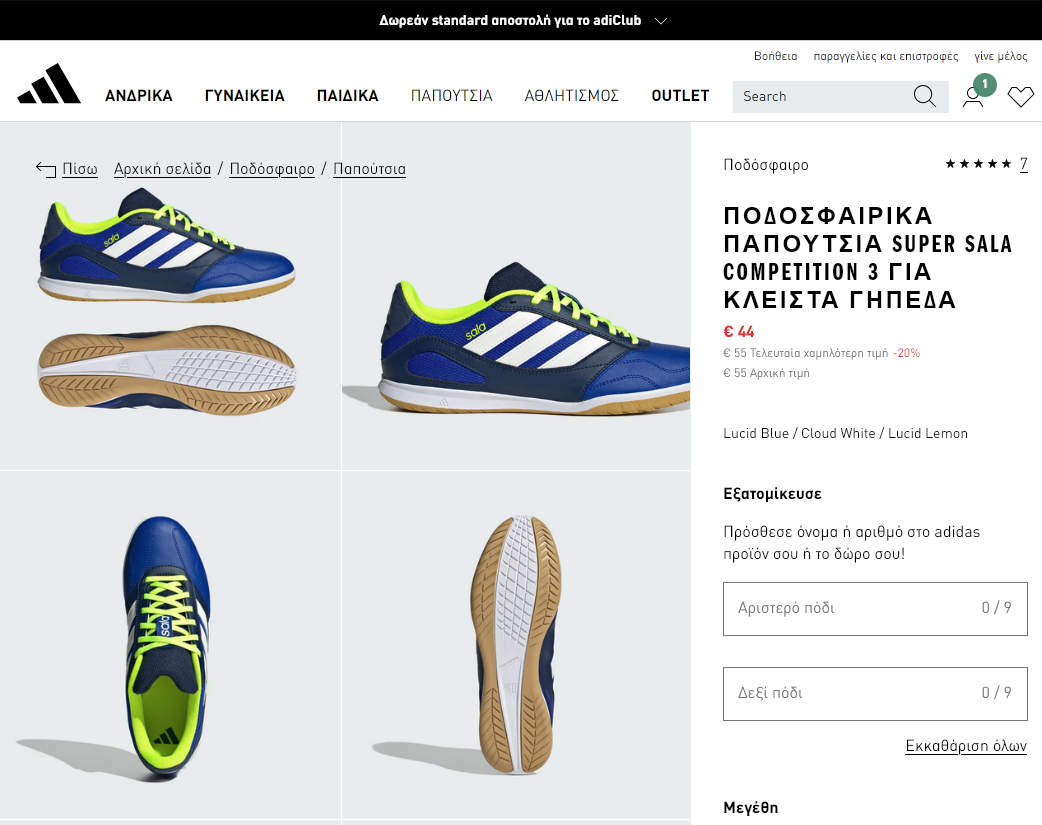Screen dimensions: 1042x825
Task: Open the account profile icon
Action: [973, 97]
